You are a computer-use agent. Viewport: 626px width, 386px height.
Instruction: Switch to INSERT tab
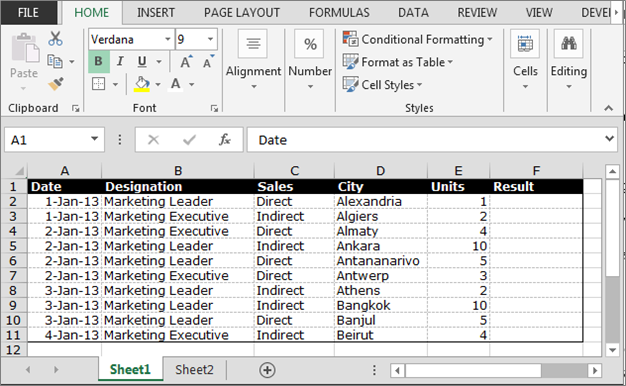pyautogui.click(x=156, y=13)
